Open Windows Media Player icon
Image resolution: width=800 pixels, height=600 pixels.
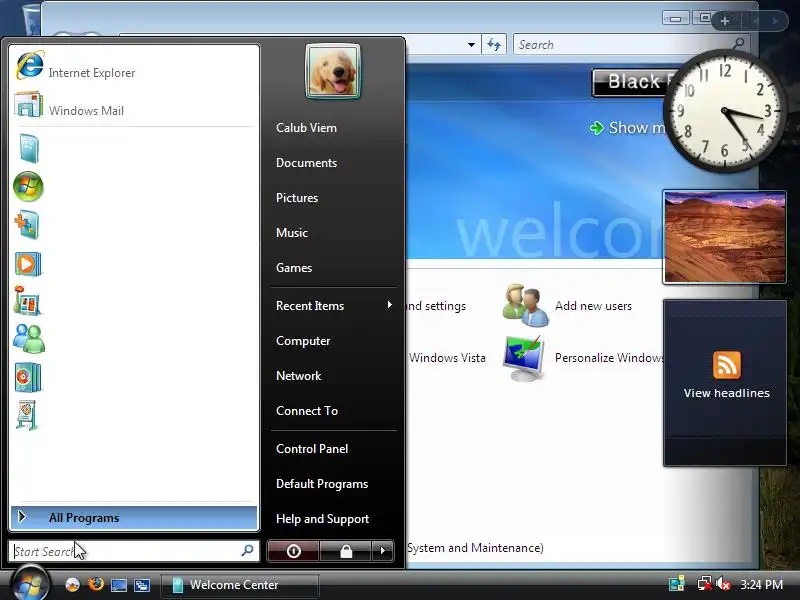click(28, 264)
